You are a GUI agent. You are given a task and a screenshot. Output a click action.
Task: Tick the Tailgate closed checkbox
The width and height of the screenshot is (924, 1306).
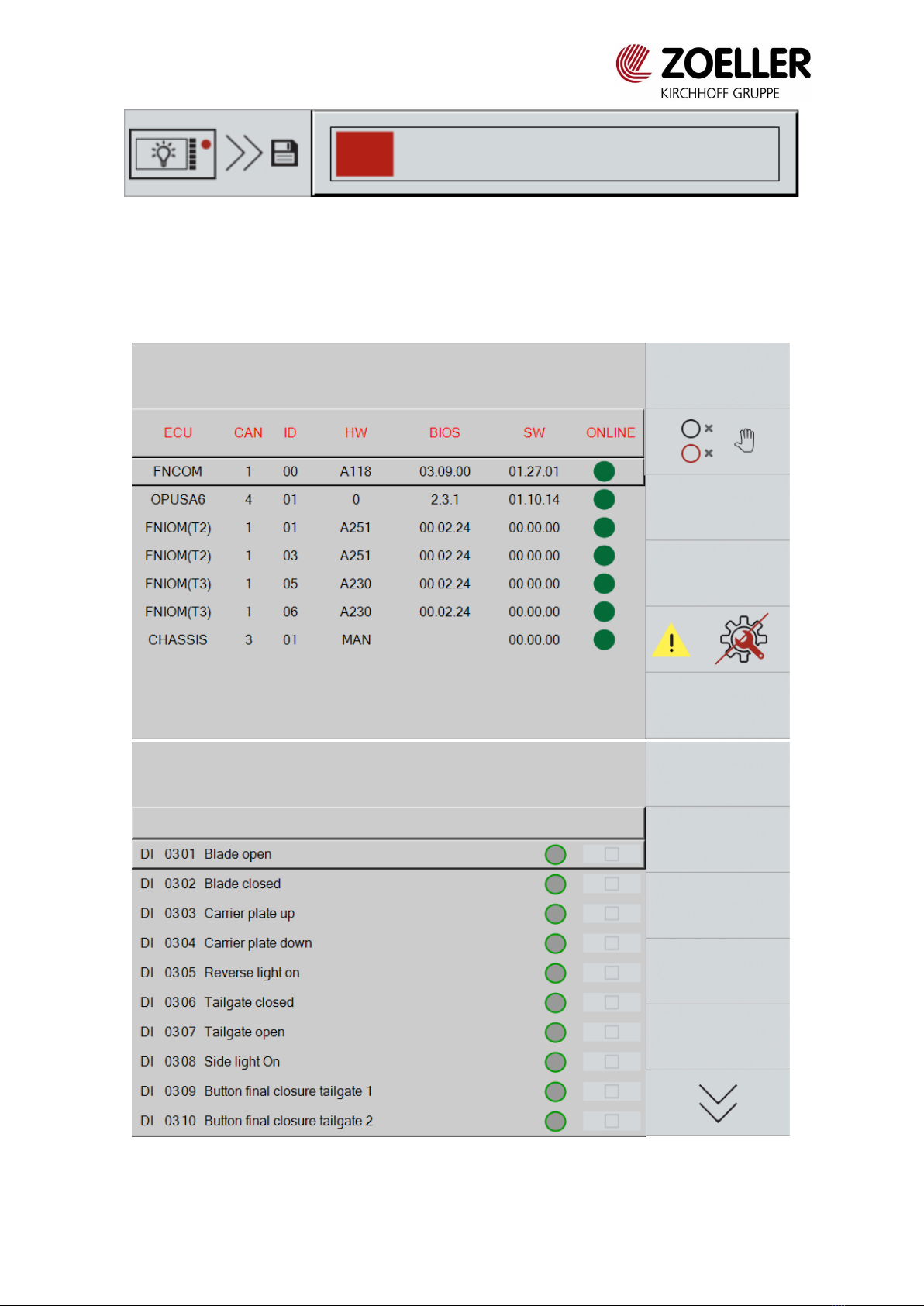pos(612,1002)
